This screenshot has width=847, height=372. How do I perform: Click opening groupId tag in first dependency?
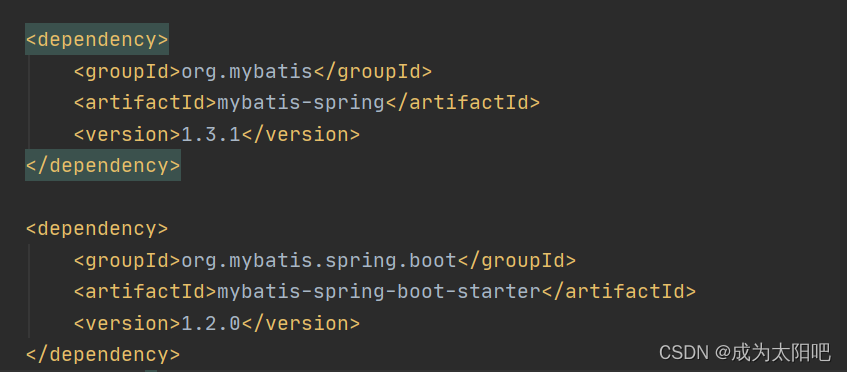click(127, 72)
